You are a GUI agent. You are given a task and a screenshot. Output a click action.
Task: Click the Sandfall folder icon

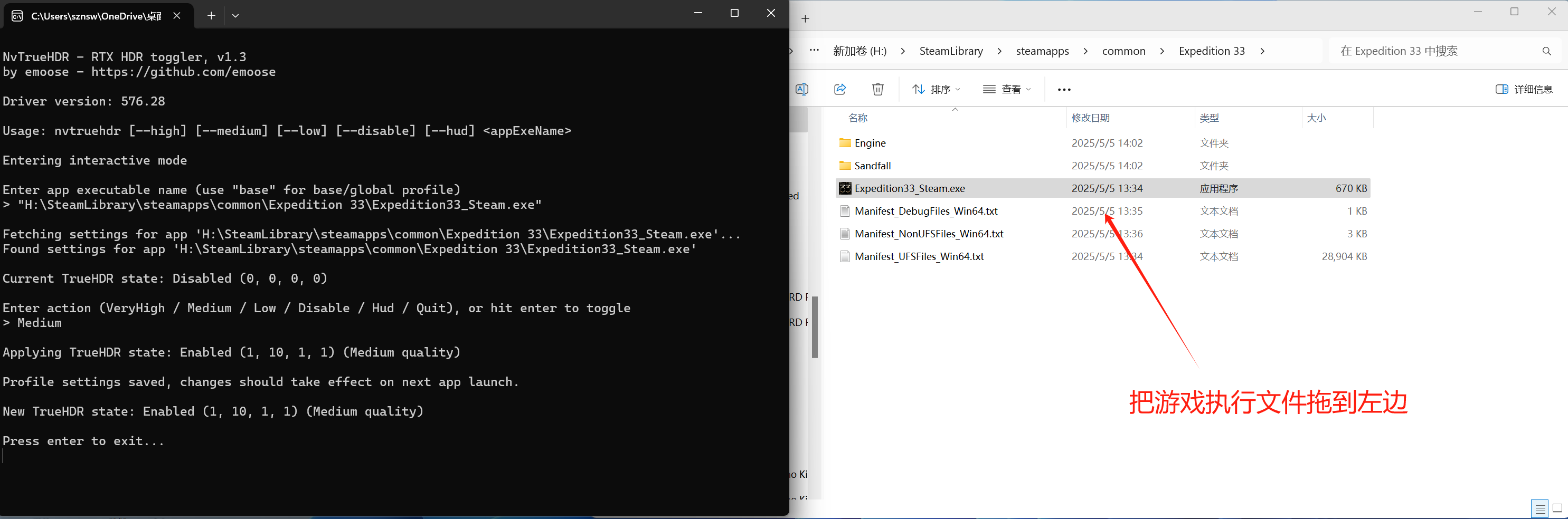pos(845,166)
